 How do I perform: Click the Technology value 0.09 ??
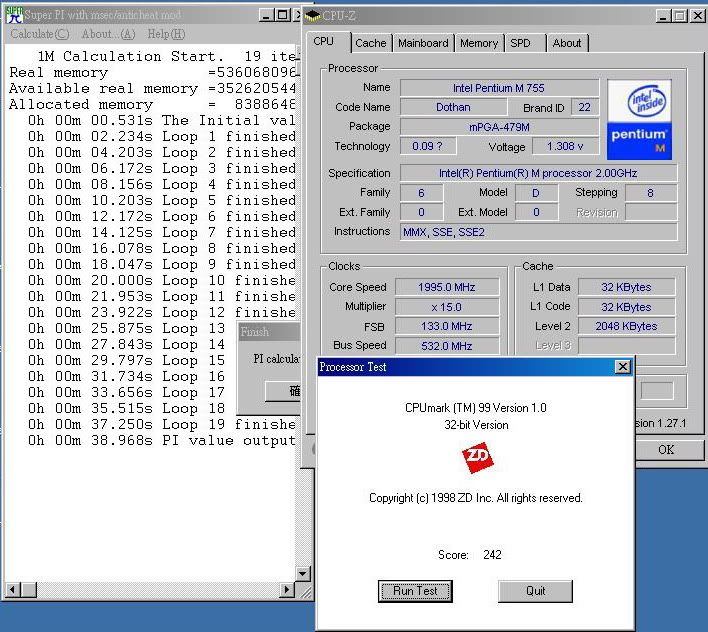pos(427,146)
